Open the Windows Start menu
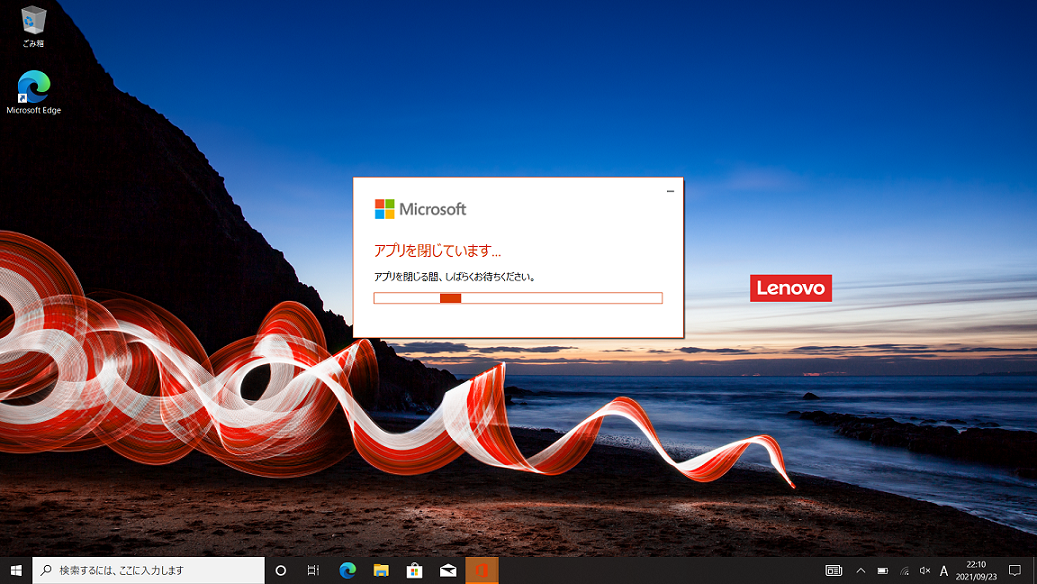Screen dimensions: 1037x584 (16, 570)
